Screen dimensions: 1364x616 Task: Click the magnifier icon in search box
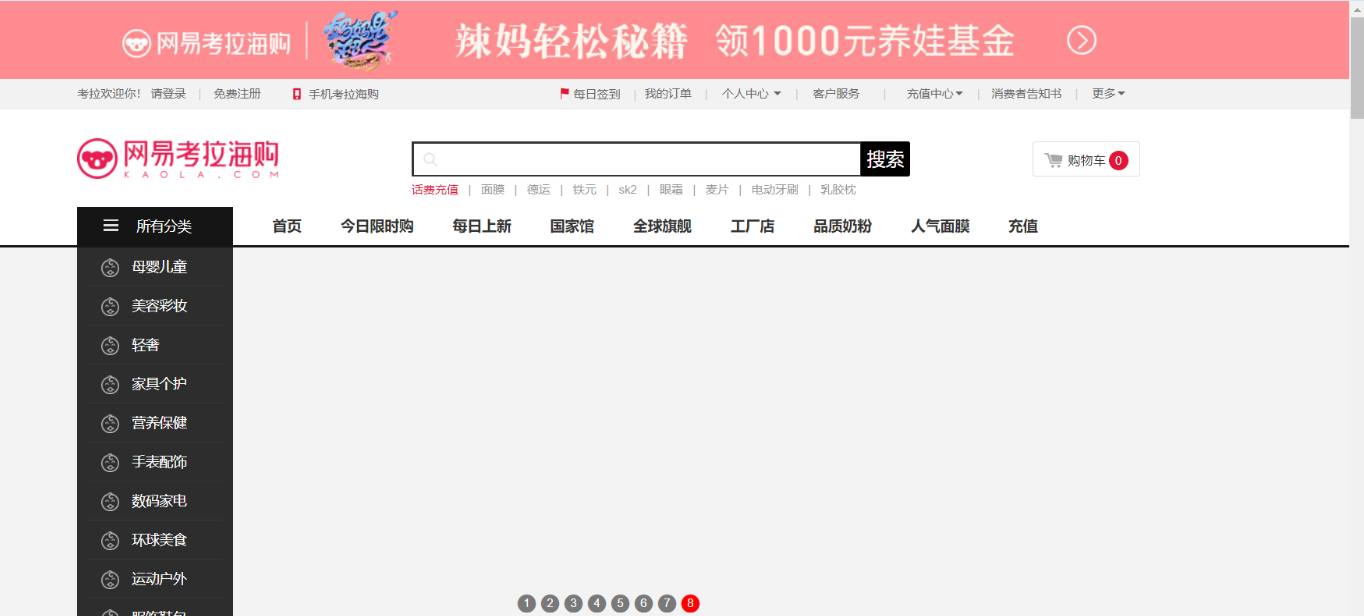[x=430, y=160]
